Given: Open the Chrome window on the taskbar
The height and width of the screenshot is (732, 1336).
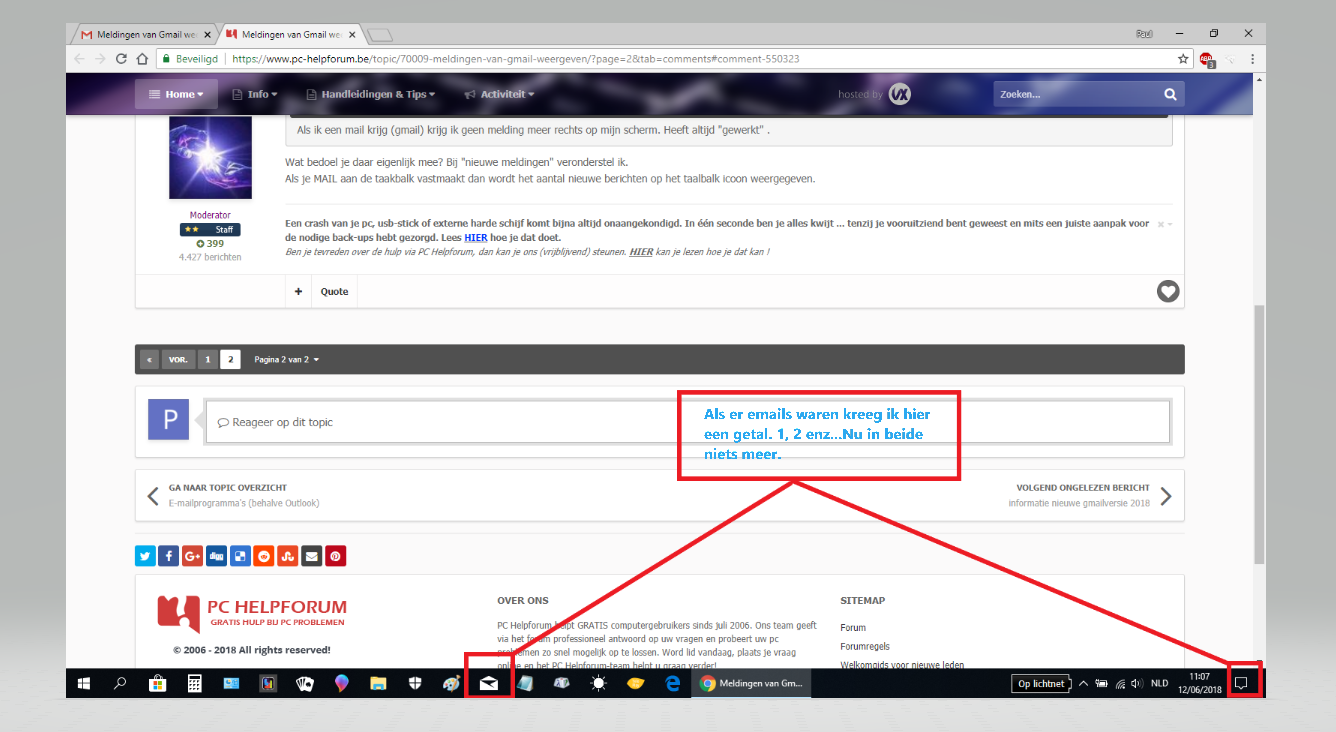Looking at the screenshot, I should coord(753,684).
